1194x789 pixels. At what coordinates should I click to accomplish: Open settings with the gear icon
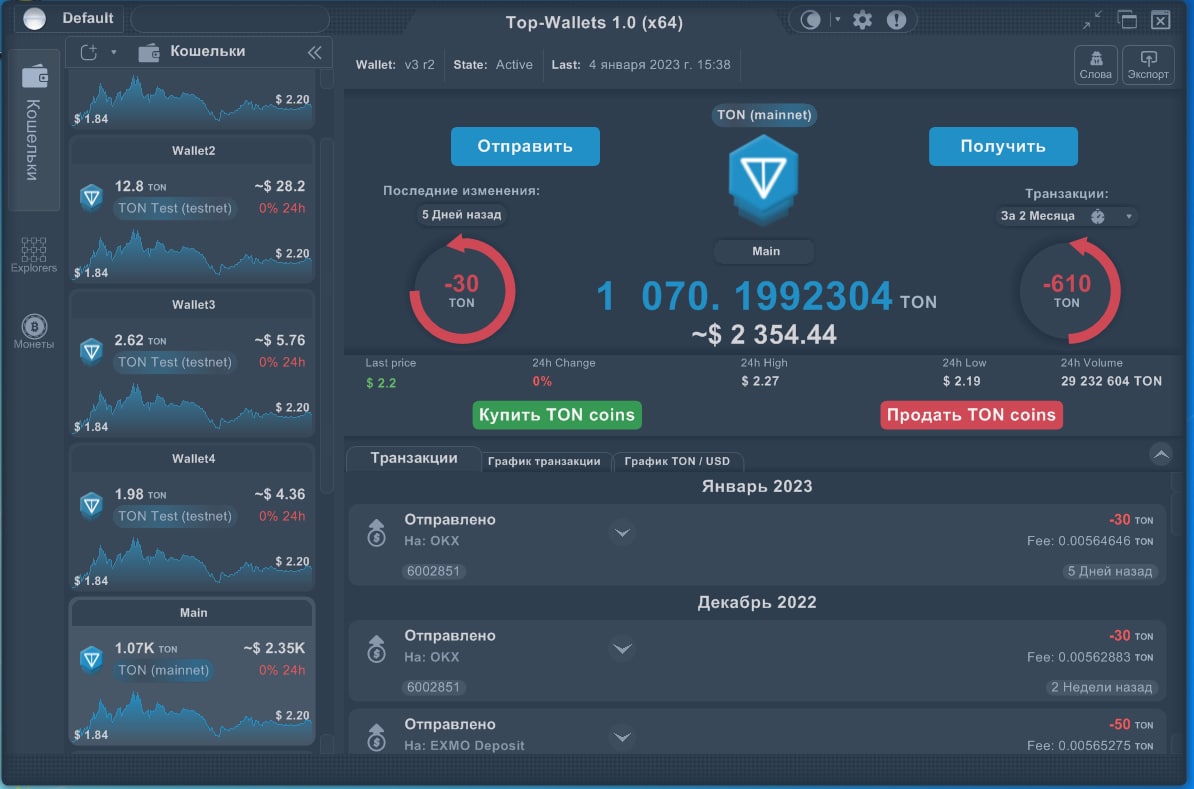[x=862, y=20]
